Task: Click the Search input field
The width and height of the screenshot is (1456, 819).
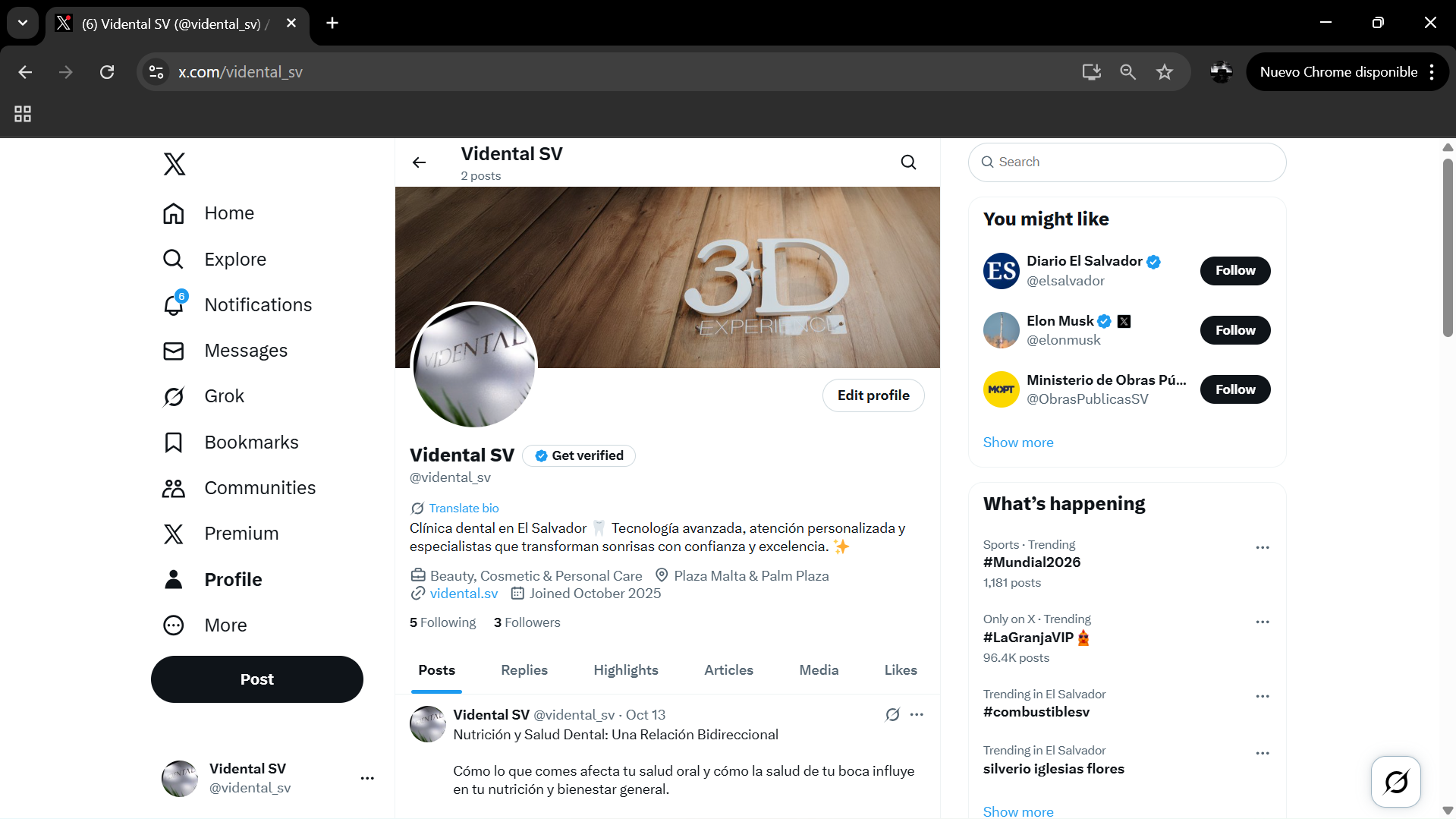Action: 1126,162
